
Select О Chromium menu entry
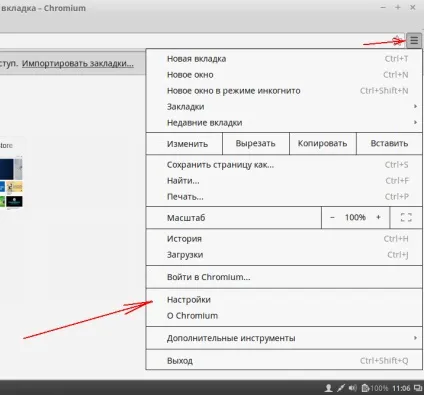[284, 316]
